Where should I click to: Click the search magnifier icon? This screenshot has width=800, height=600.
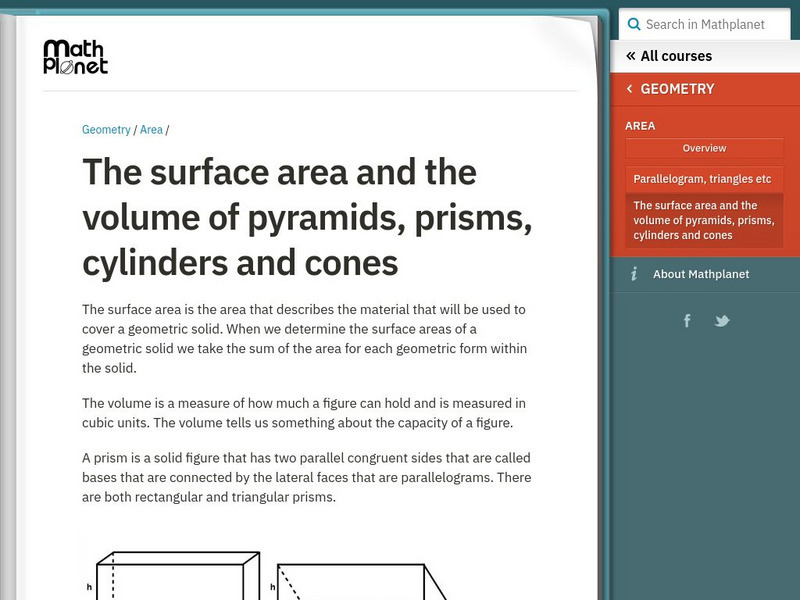tap(634, 24)
